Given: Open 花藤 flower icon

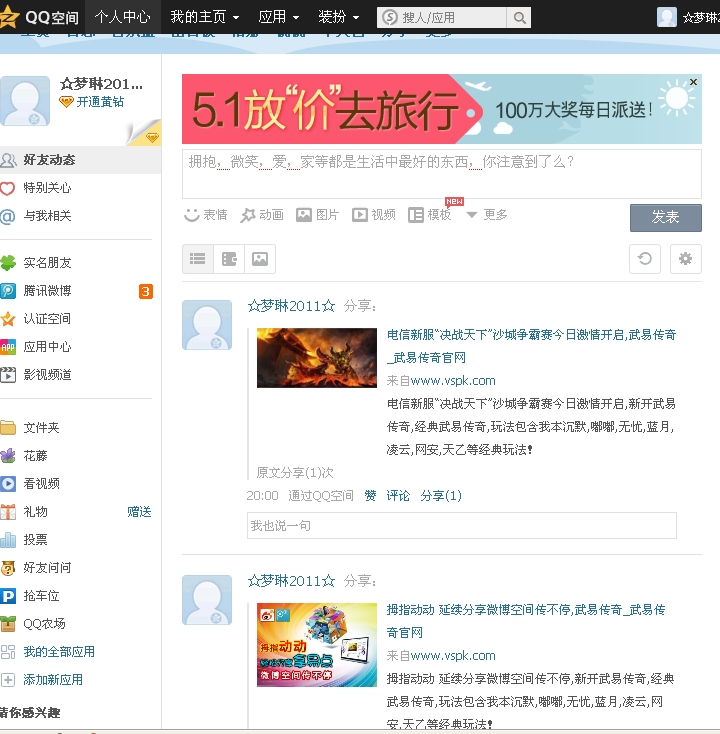Looking at the screenshot, I should 8,455.
